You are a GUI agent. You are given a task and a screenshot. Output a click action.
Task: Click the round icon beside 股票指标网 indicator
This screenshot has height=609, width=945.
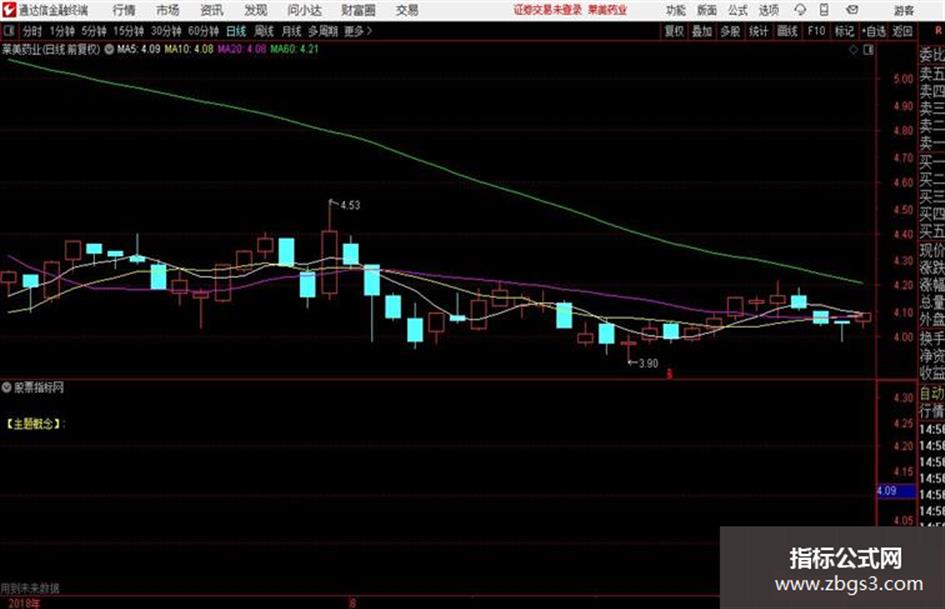coord(6,387)
